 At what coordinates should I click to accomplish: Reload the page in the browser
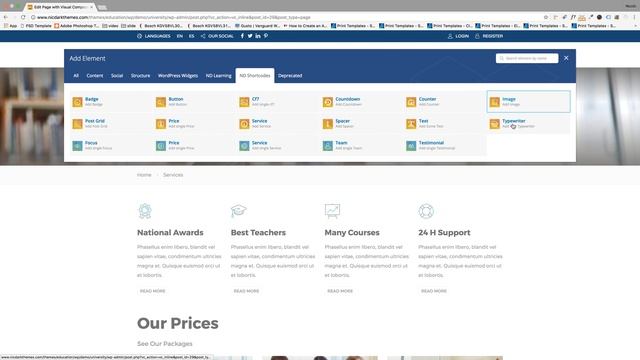click(23, 17)
